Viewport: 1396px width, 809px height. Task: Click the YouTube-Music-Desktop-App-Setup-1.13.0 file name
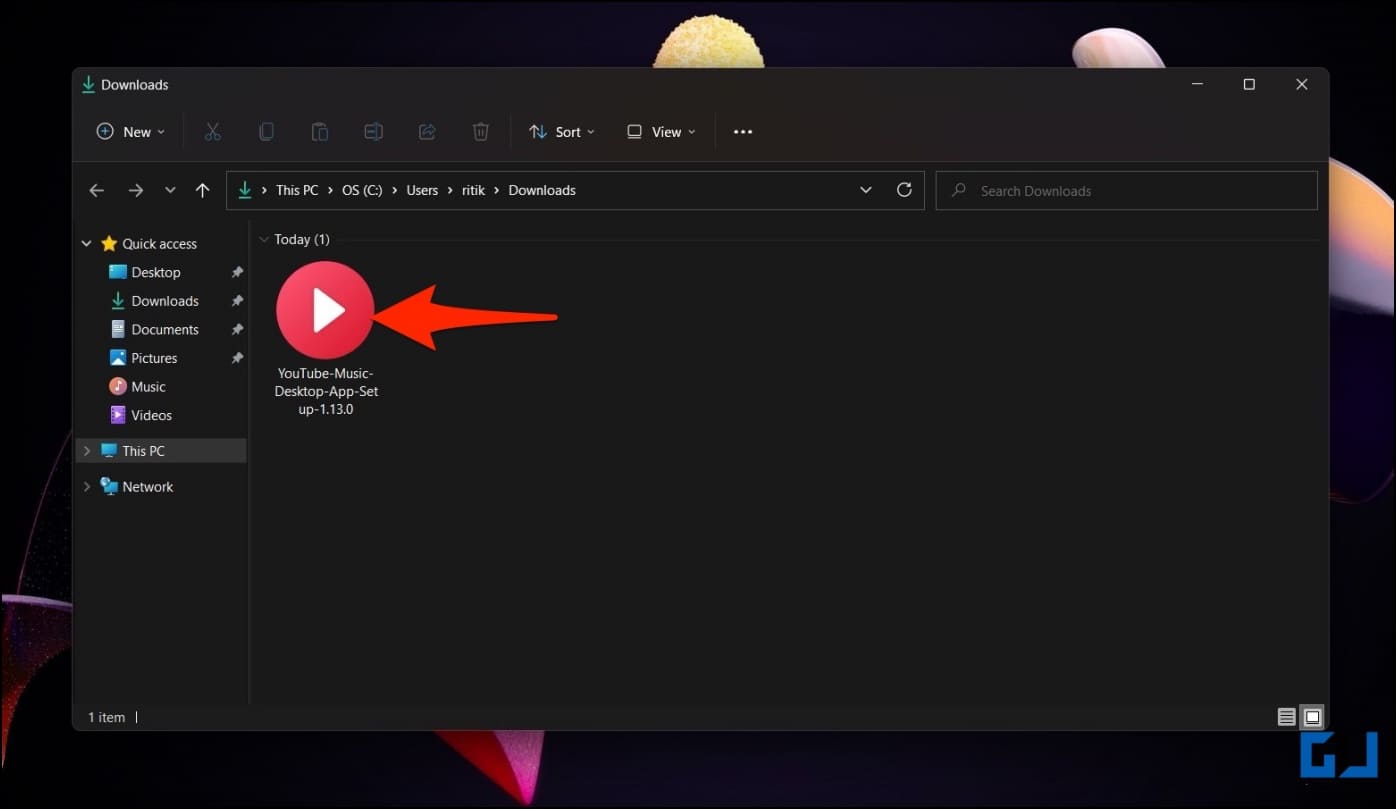[327, 391]
